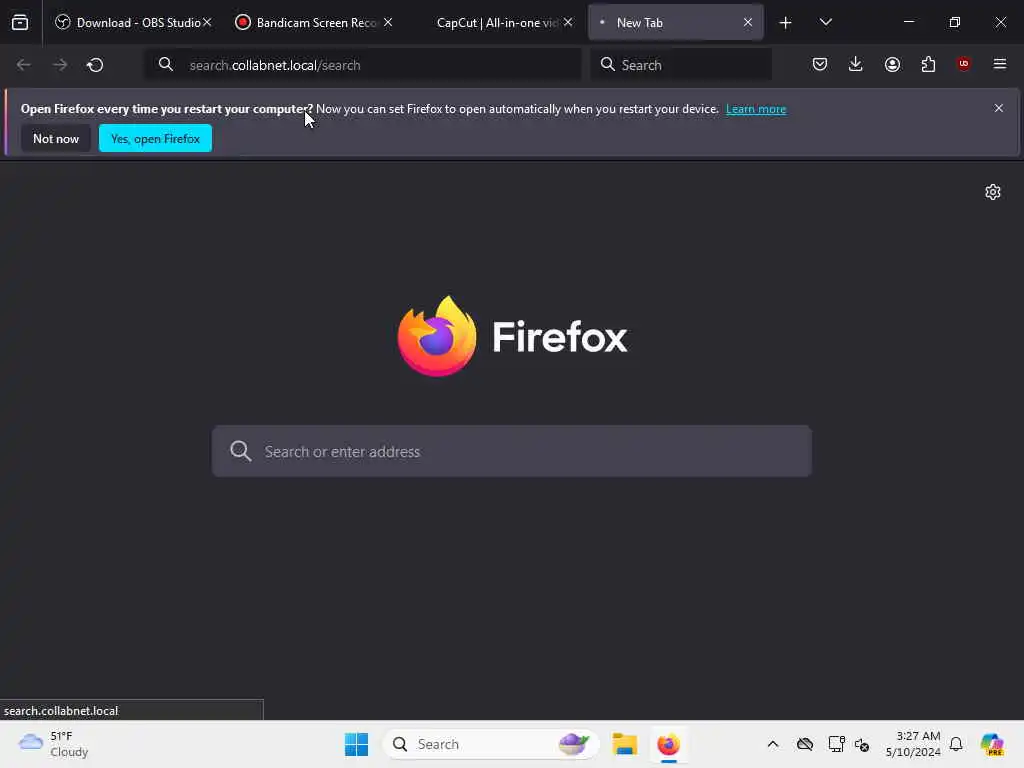Open the Windows Start button
Image resolution: width=1024 pixels, height=768 pixels.
point(356,744)
